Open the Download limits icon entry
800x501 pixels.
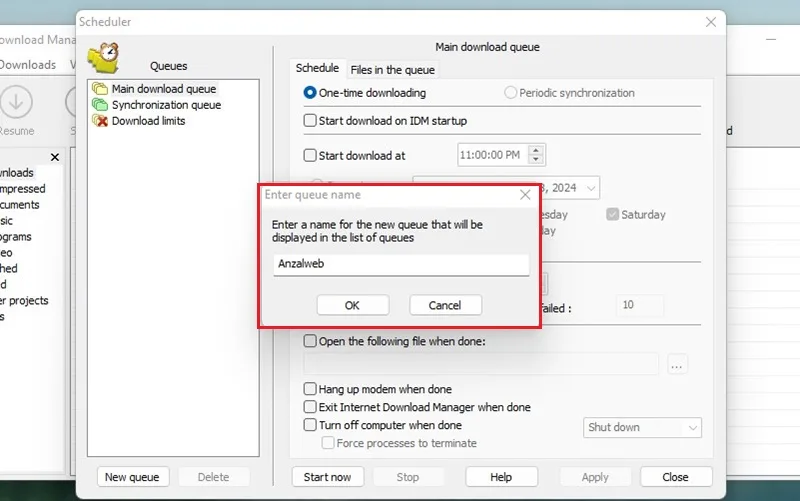click(100, 121)
